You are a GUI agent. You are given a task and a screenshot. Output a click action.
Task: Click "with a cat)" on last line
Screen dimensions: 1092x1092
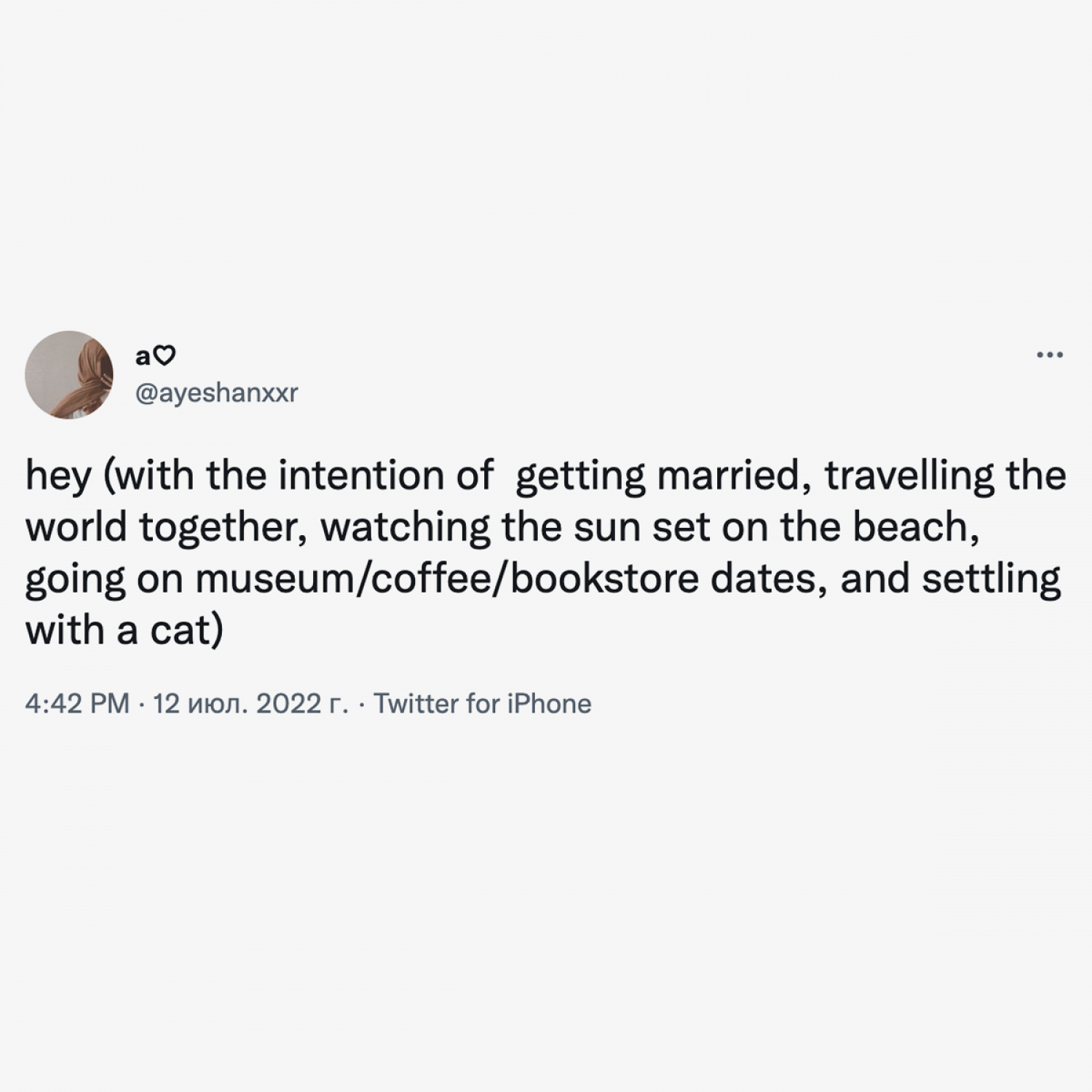(x=124, y=630)
